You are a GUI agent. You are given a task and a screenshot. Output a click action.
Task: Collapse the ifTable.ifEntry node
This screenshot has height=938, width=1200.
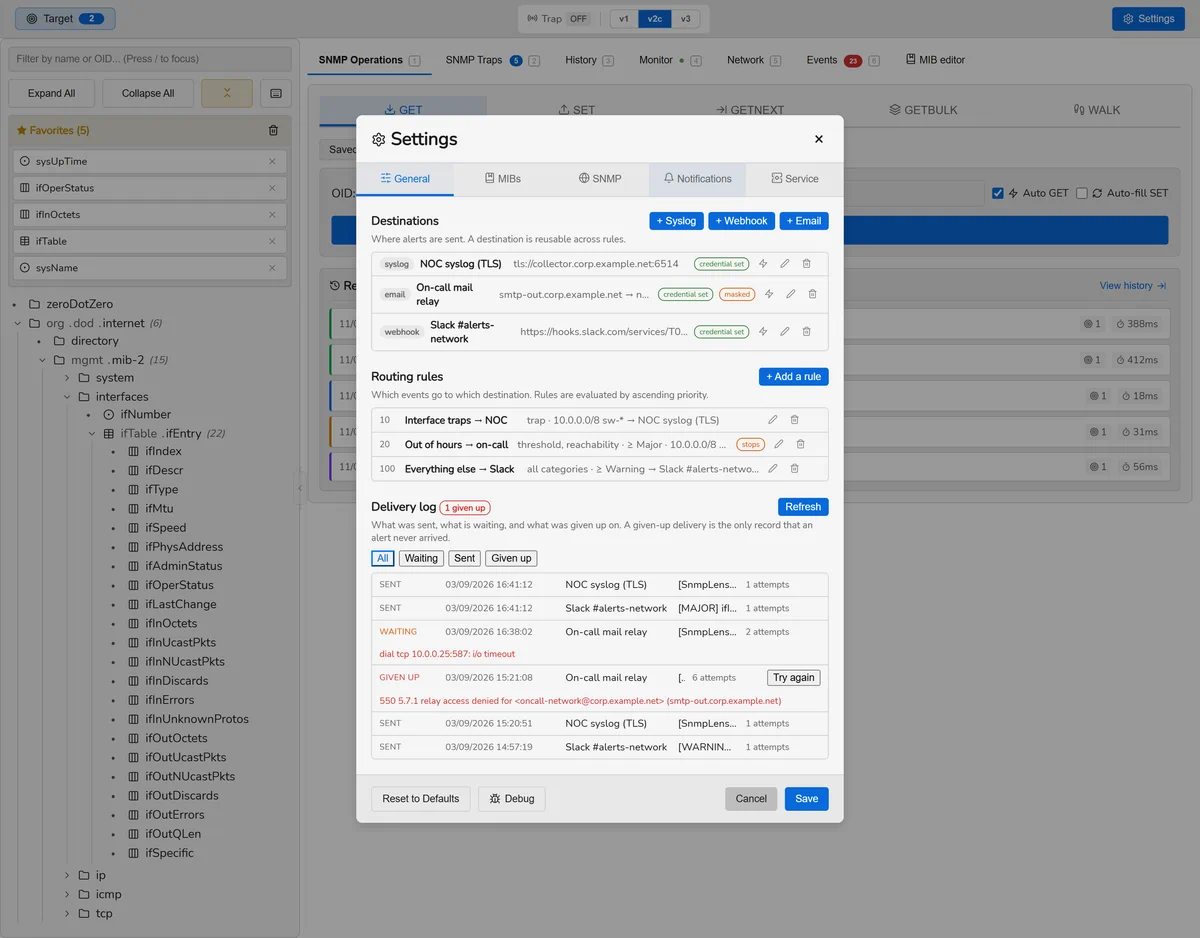point(91,434)
